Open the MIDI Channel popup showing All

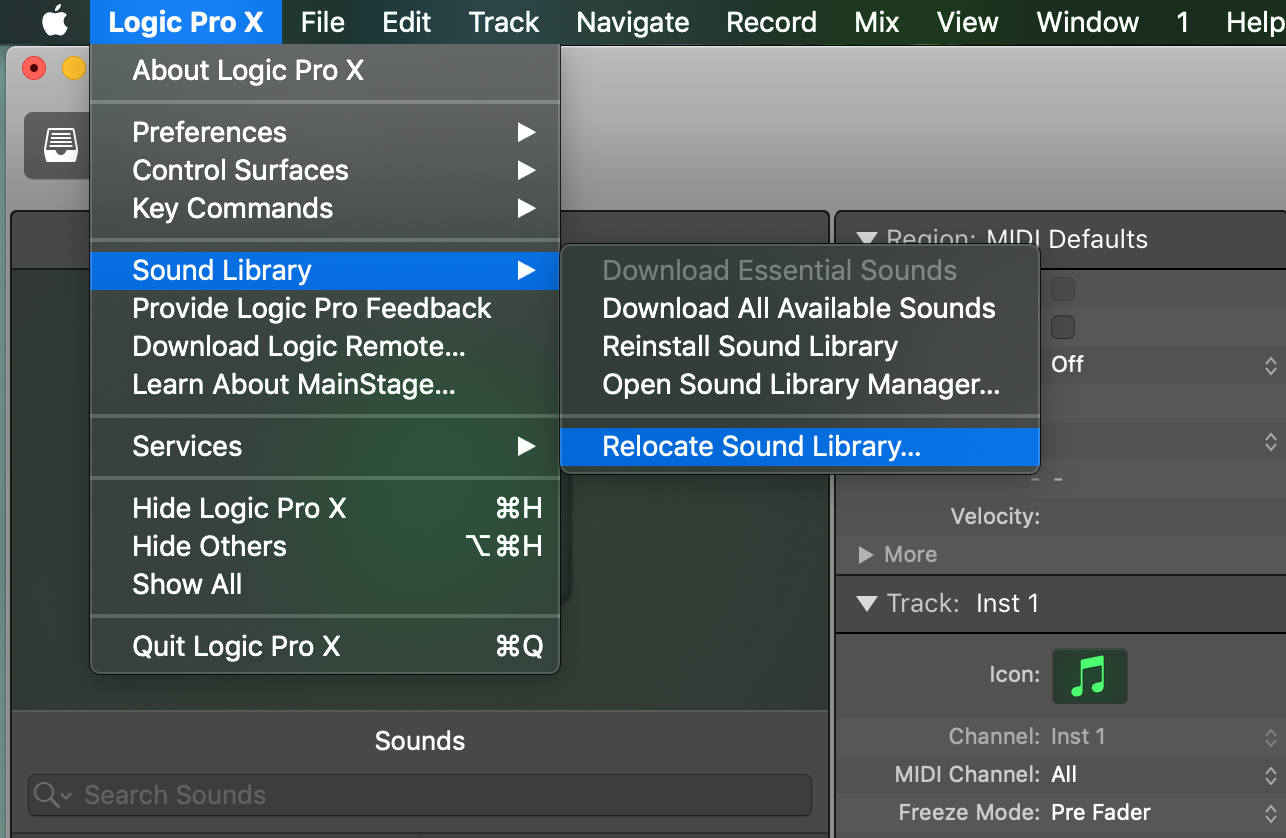pyautogui.click(x=1165, y=775)
